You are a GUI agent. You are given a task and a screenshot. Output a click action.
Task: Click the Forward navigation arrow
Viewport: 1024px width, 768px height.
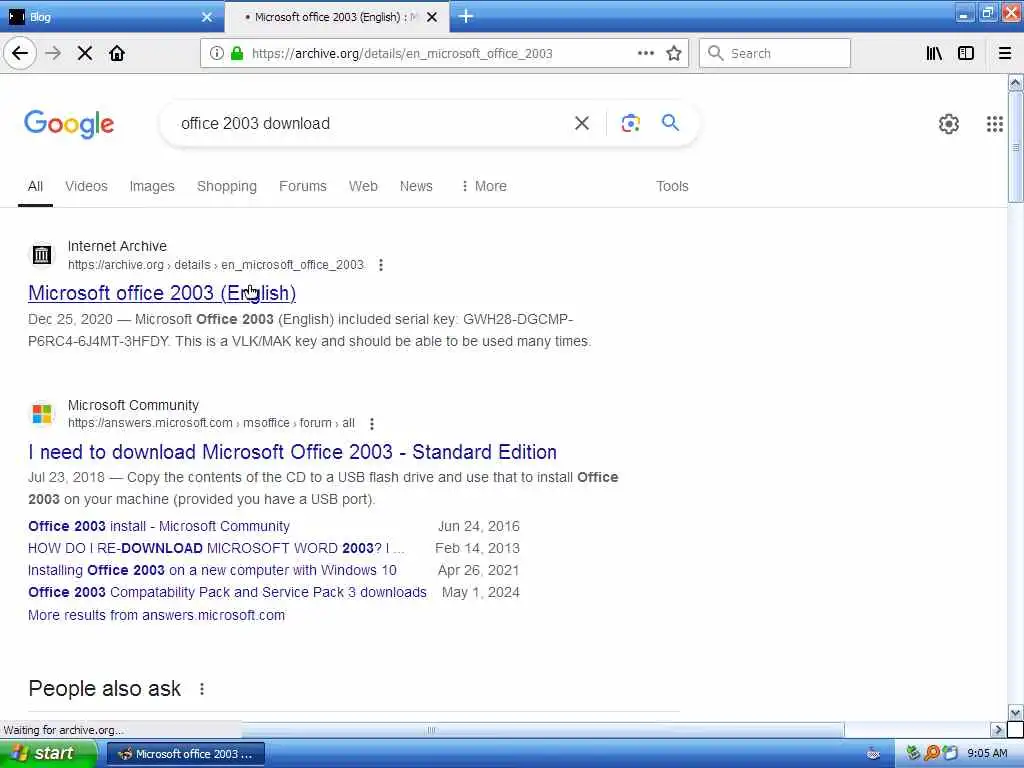pos(53,54)
